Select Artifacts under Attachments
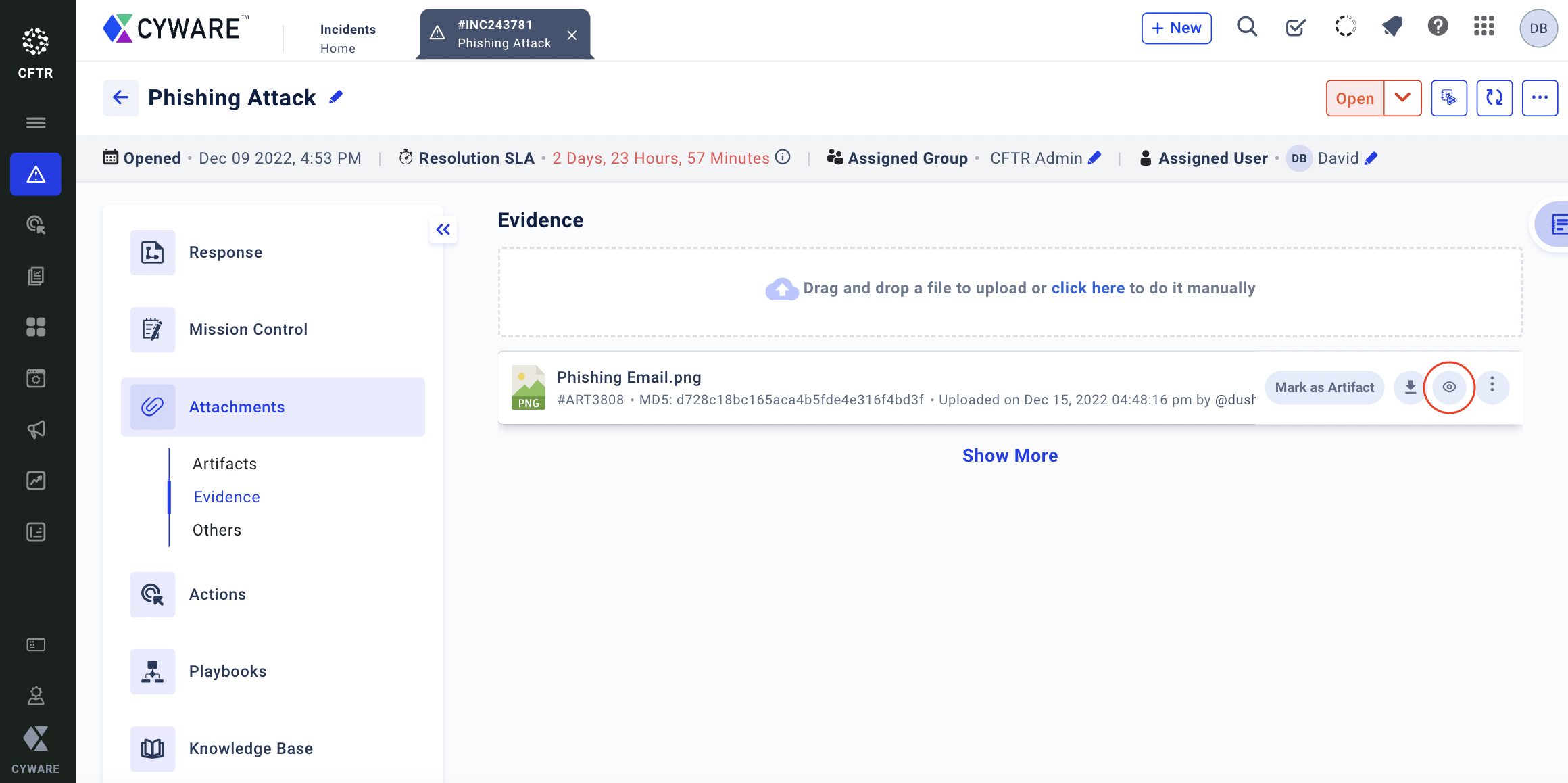This screenshot has width=1568, height=783. 224,464
